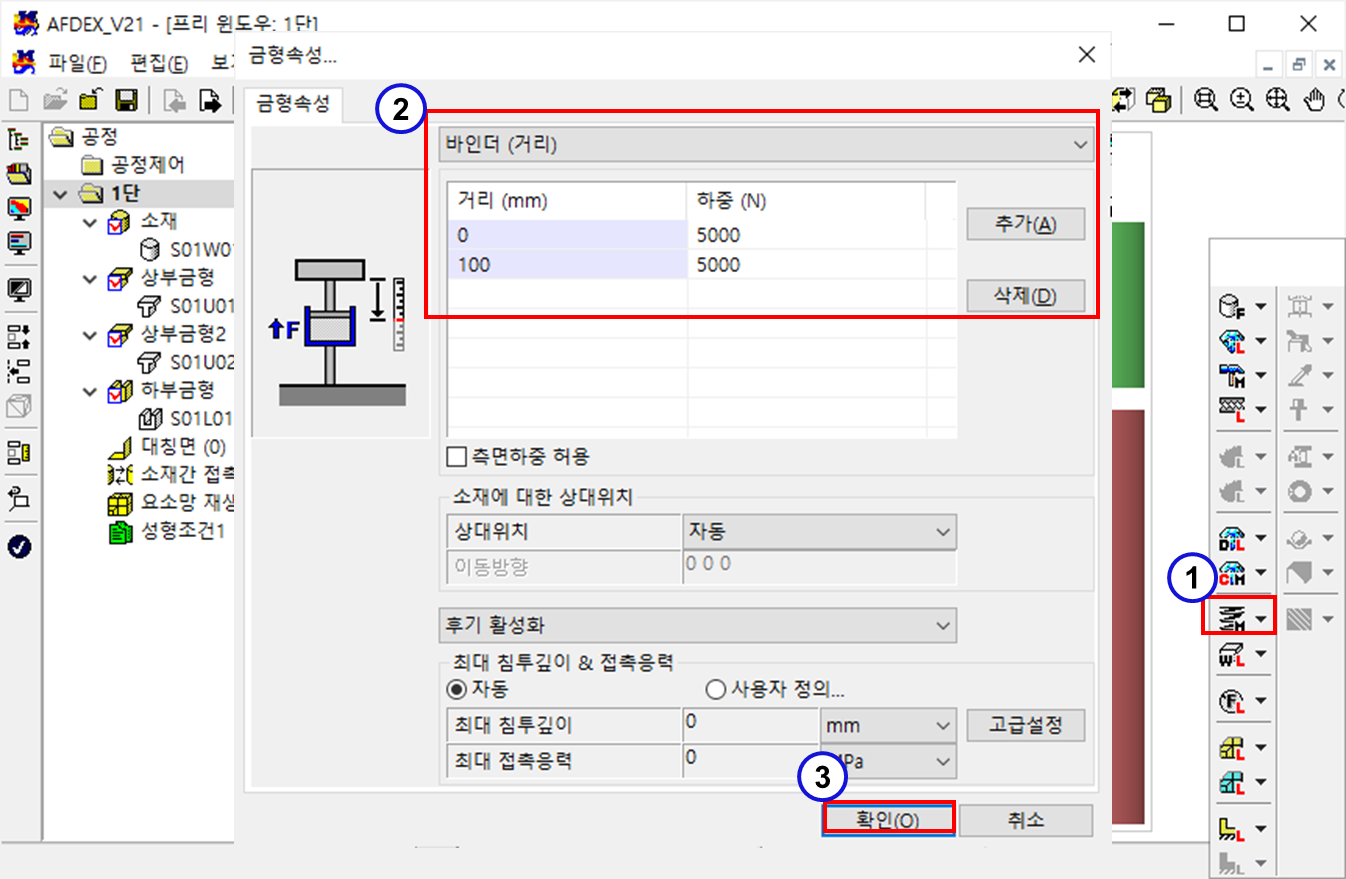The width and height of the screenshot is (1346, 879).
Task: Enable the 측면하중 허용 checkbox
Action: pos(457,457)
